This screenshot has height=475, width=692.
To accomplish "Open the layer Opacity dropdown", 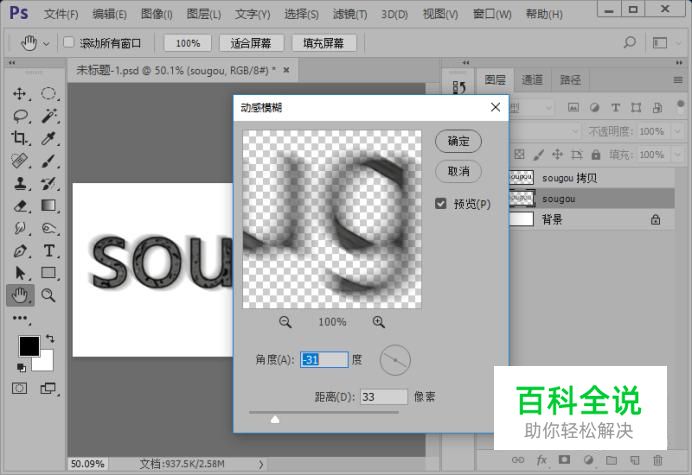I will [x=677, y=132].
